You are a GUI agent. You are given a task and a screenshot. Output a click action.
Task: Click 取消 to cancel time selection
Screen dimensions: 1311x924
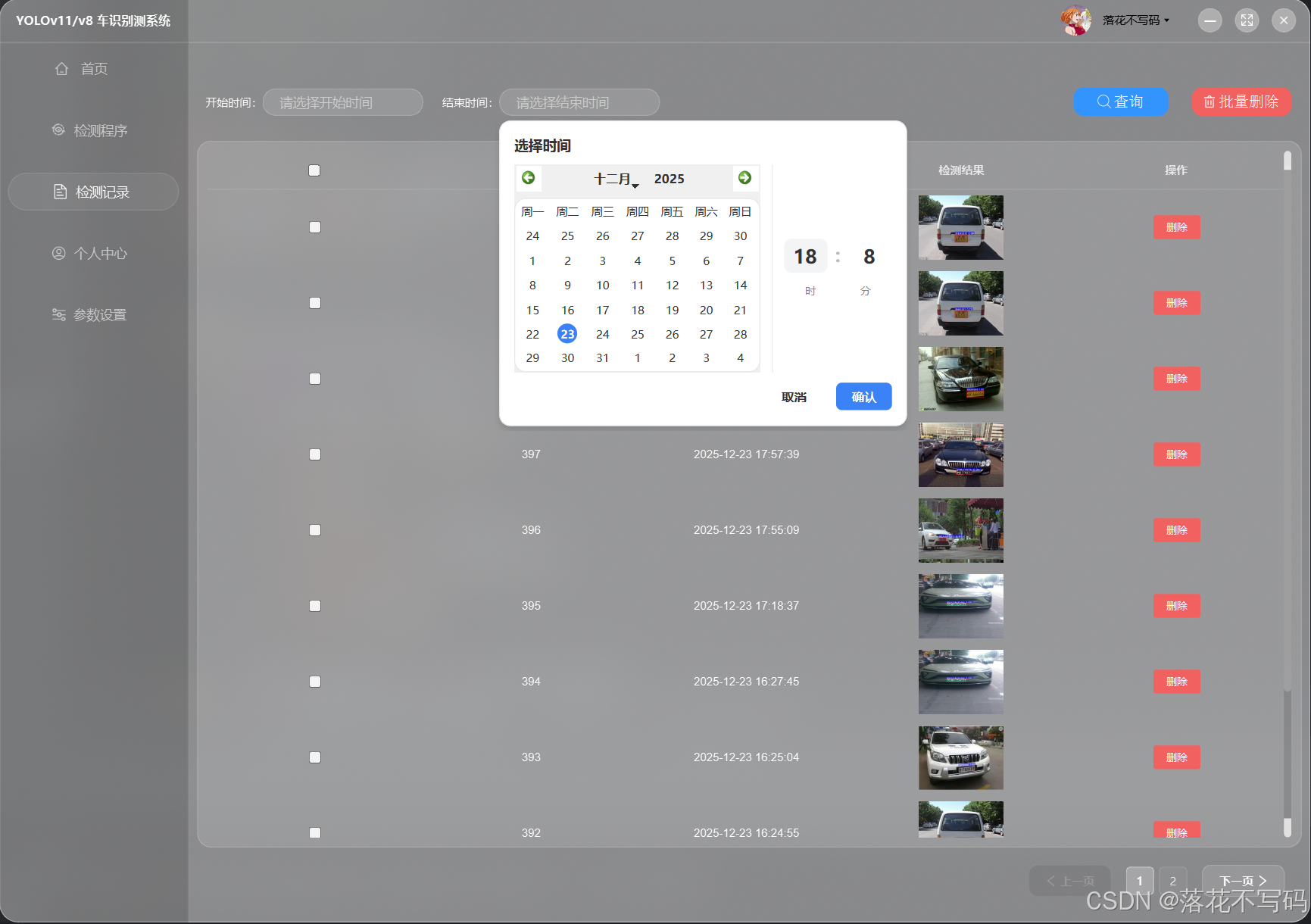click(794, 397)
